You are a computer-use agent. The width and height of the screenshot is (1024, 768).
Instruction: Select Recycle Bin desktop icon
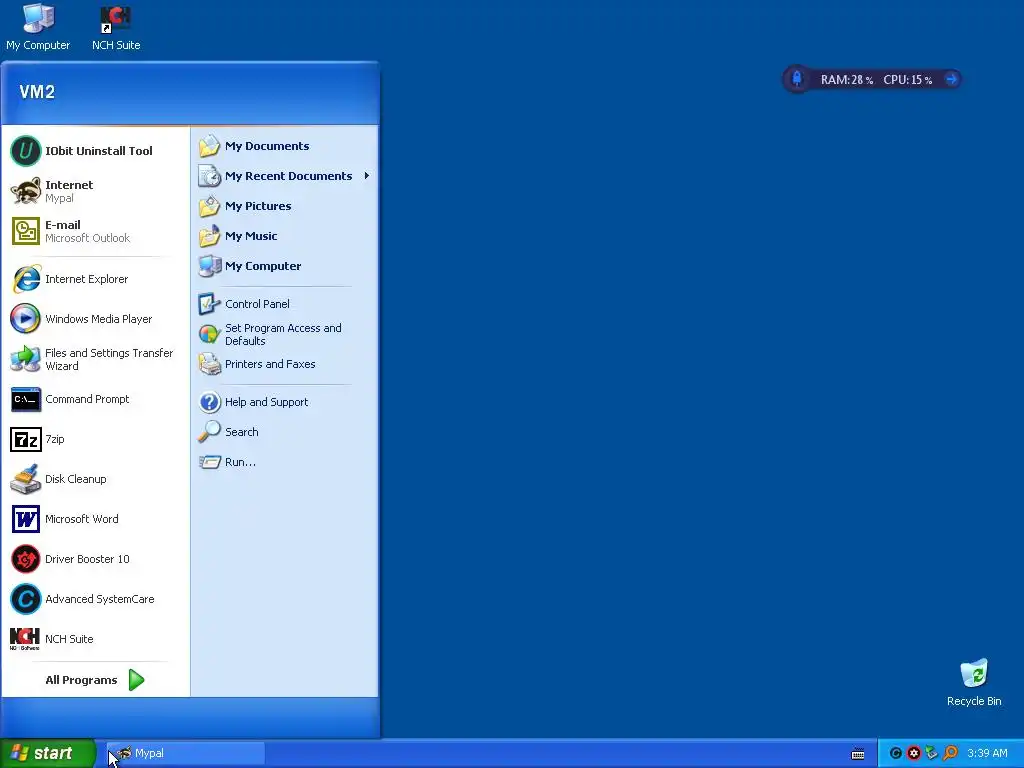point(974,683)
